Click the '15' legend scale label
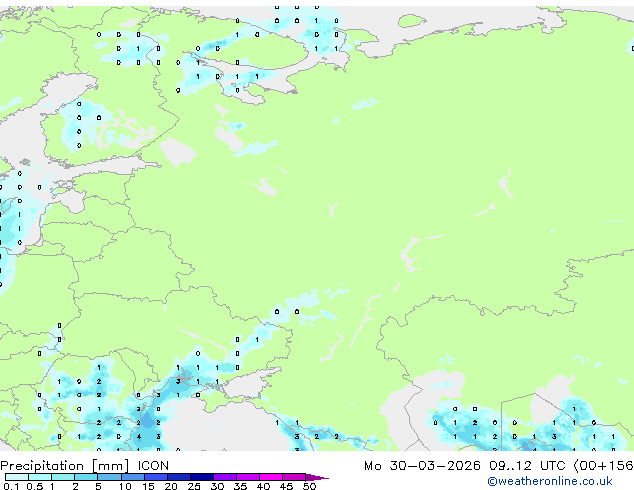Image resolution: width=634 pixels, height=490 pixels. click(148, 486)
